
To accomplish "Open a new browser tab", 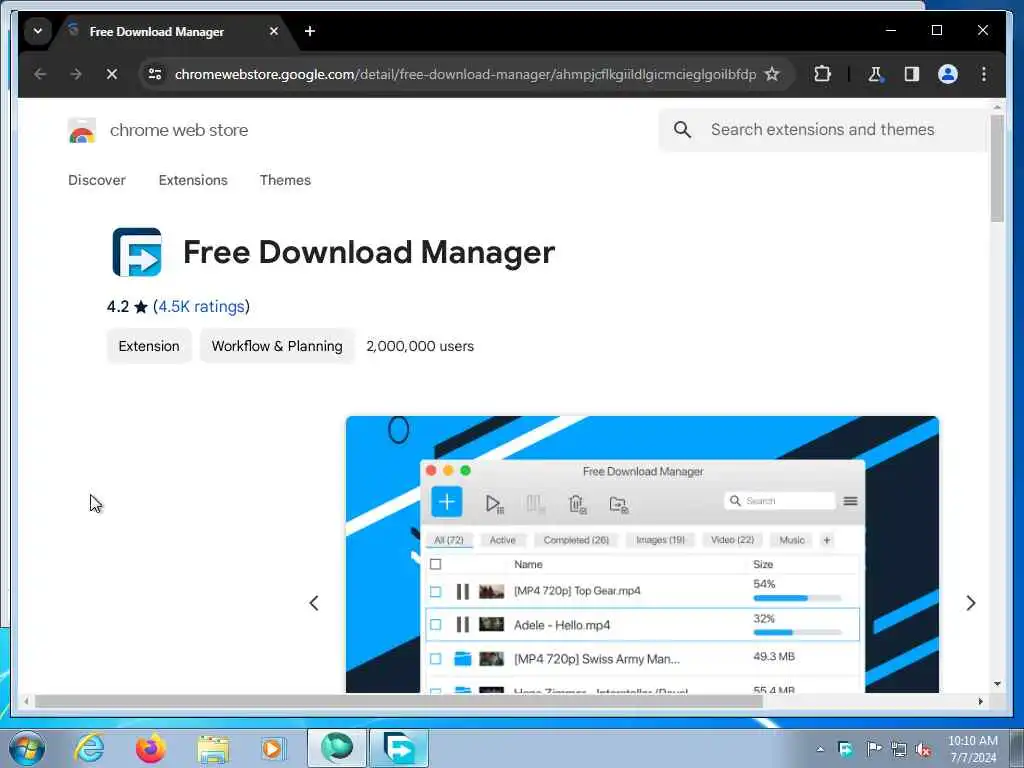I will [310, 31].
